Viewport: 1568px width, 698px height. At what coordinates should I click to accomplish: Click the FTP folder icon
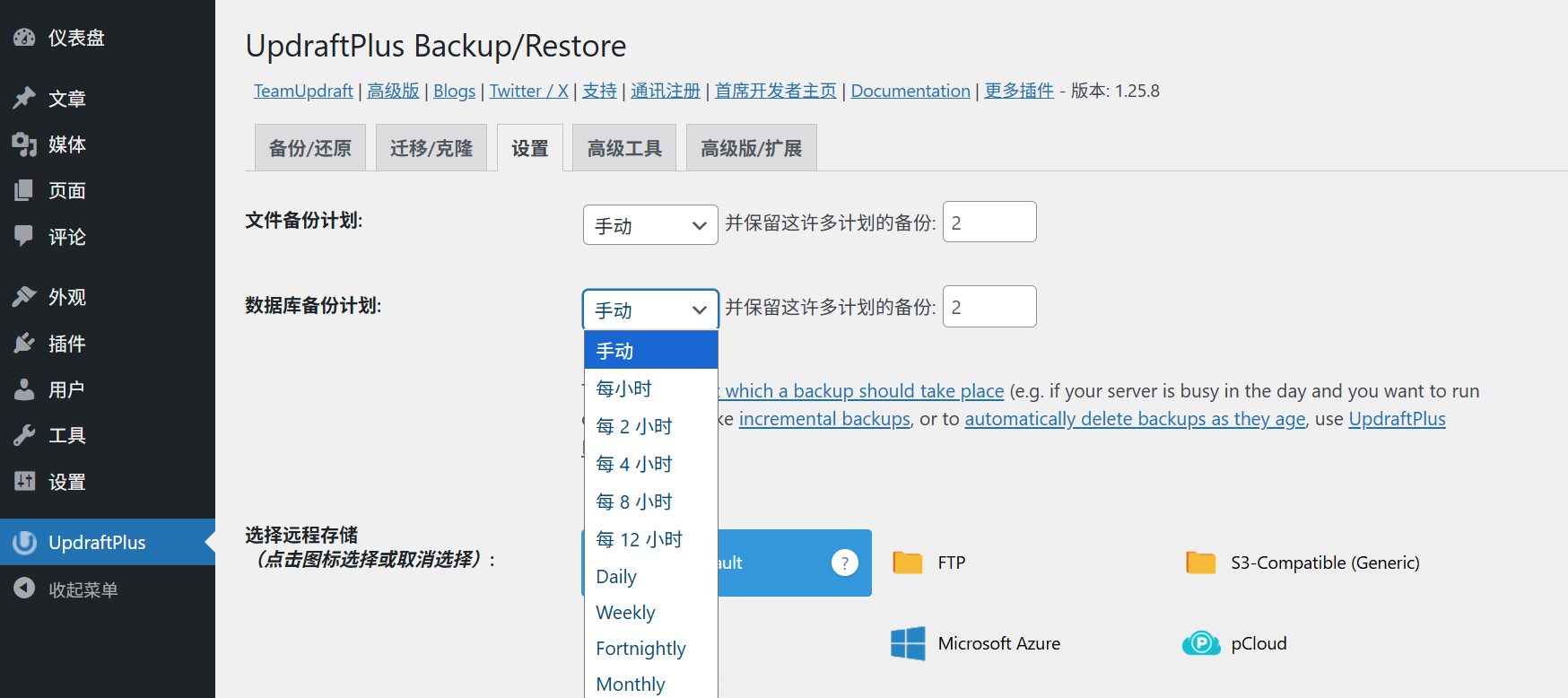[x=908, y=563]
